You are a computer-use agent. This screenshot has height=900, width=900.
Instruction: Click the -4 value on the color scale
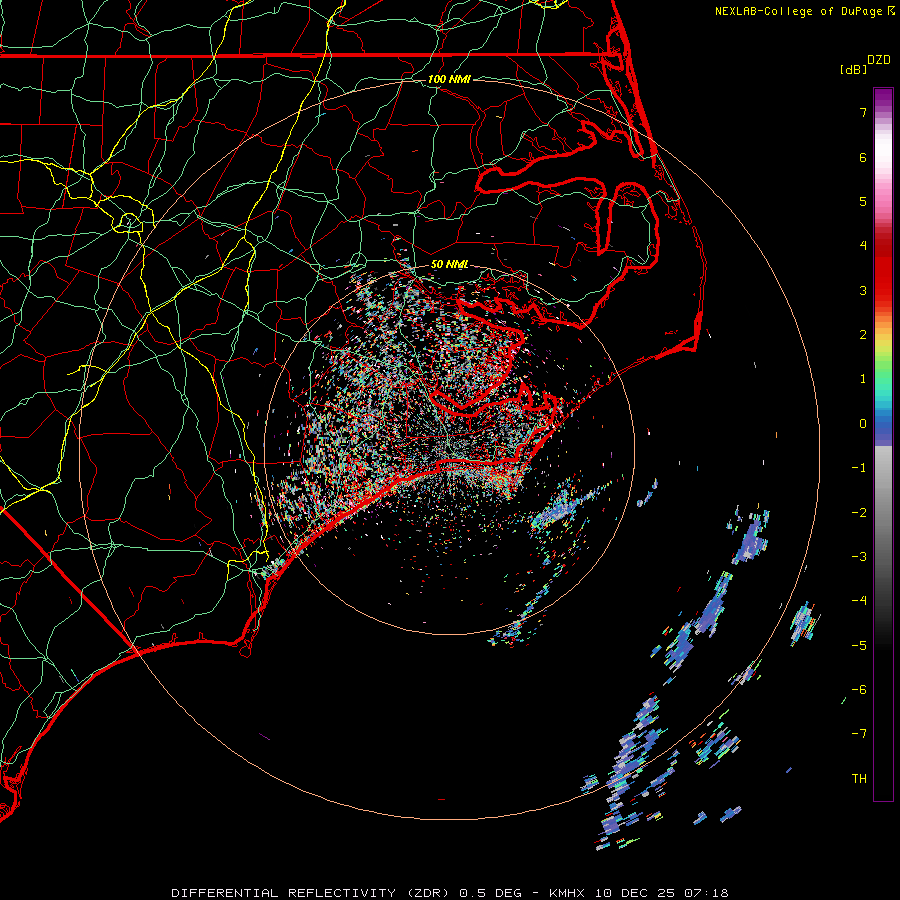coord(859,601)
